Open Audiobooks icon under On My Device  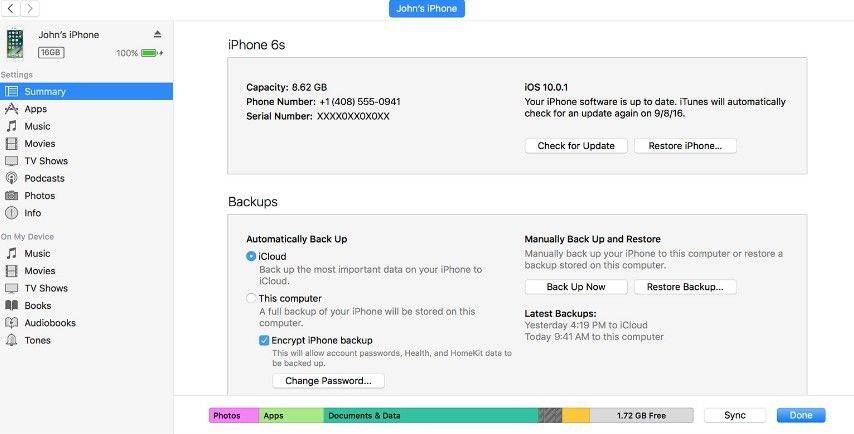point(11,323)
